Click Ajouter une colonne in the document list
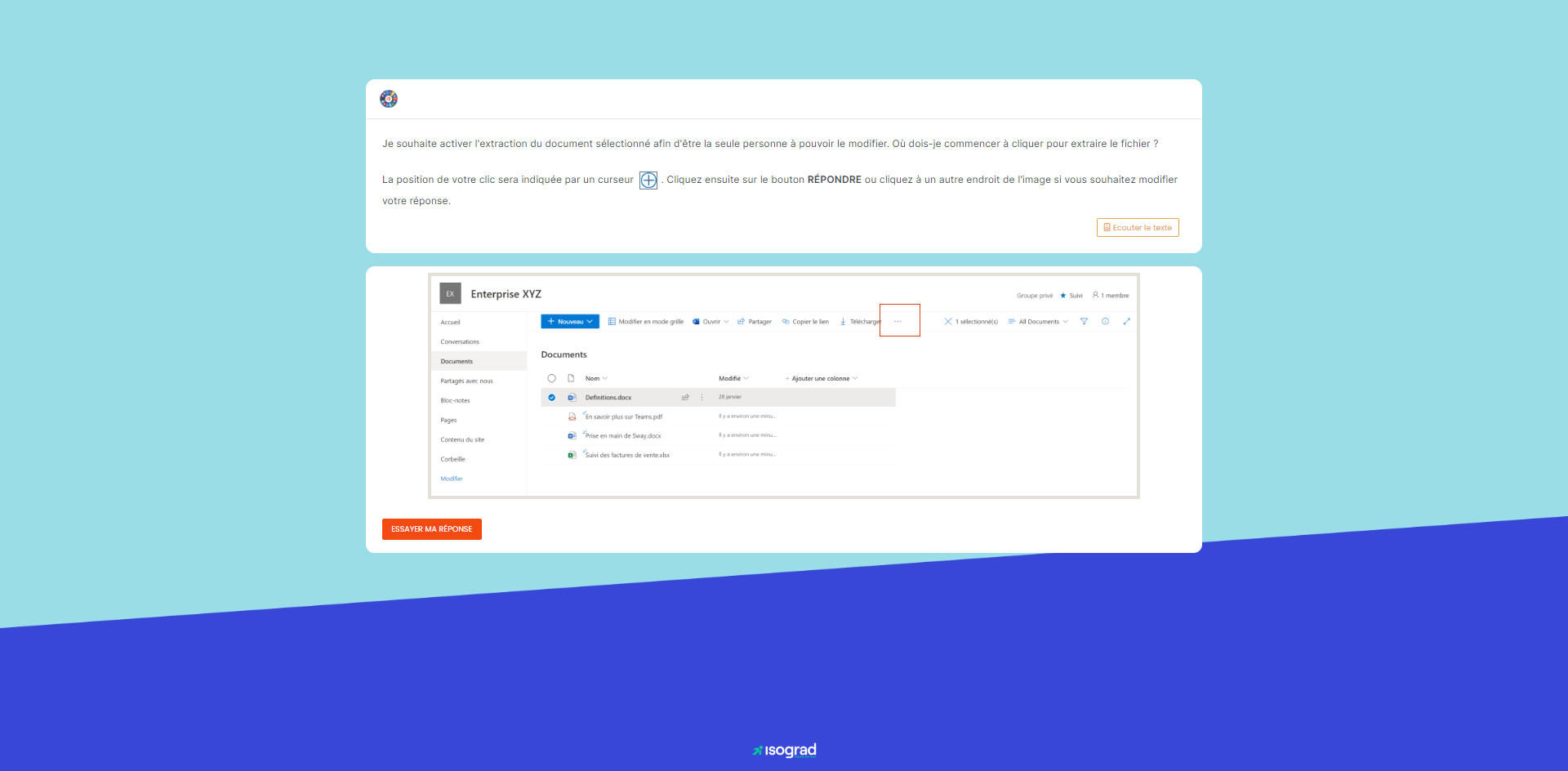This screenshot has height=771, width=1568. click(x=819, y=378)
